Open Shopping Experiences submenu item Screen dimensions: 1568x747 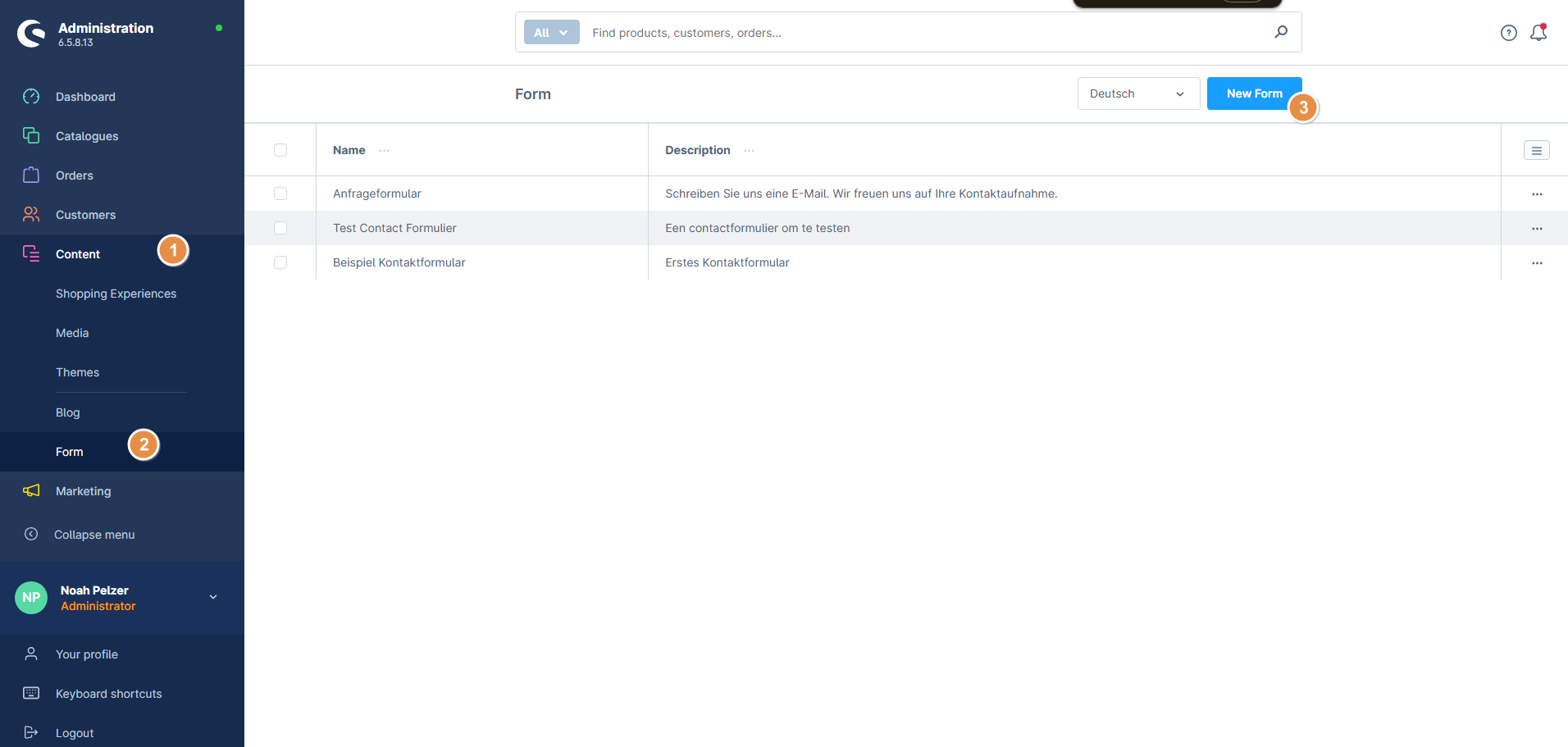click(x=116, y=294)
